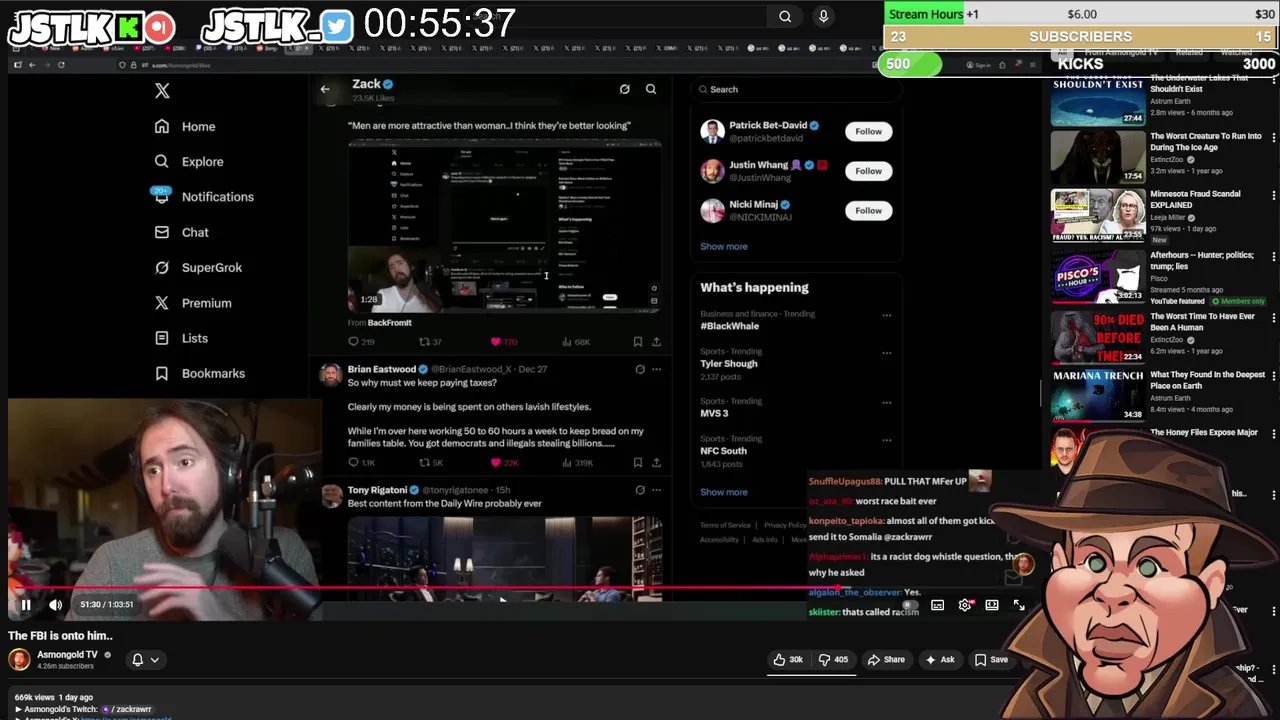1280x720 pixels.
Task: Open Notifications in the X sidebar
Action: coord(203,197)
